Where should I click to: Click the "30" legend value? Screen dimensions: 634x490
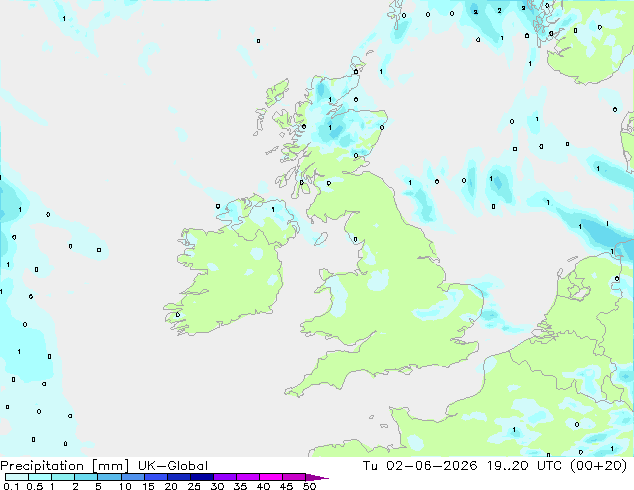click(217, 486)
